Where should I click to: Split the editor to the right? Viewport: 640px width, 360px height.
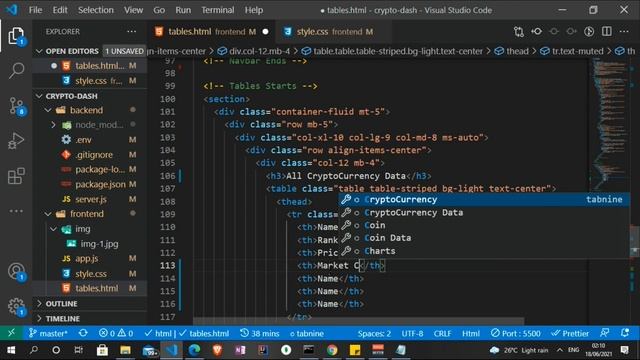coord(607,31)
